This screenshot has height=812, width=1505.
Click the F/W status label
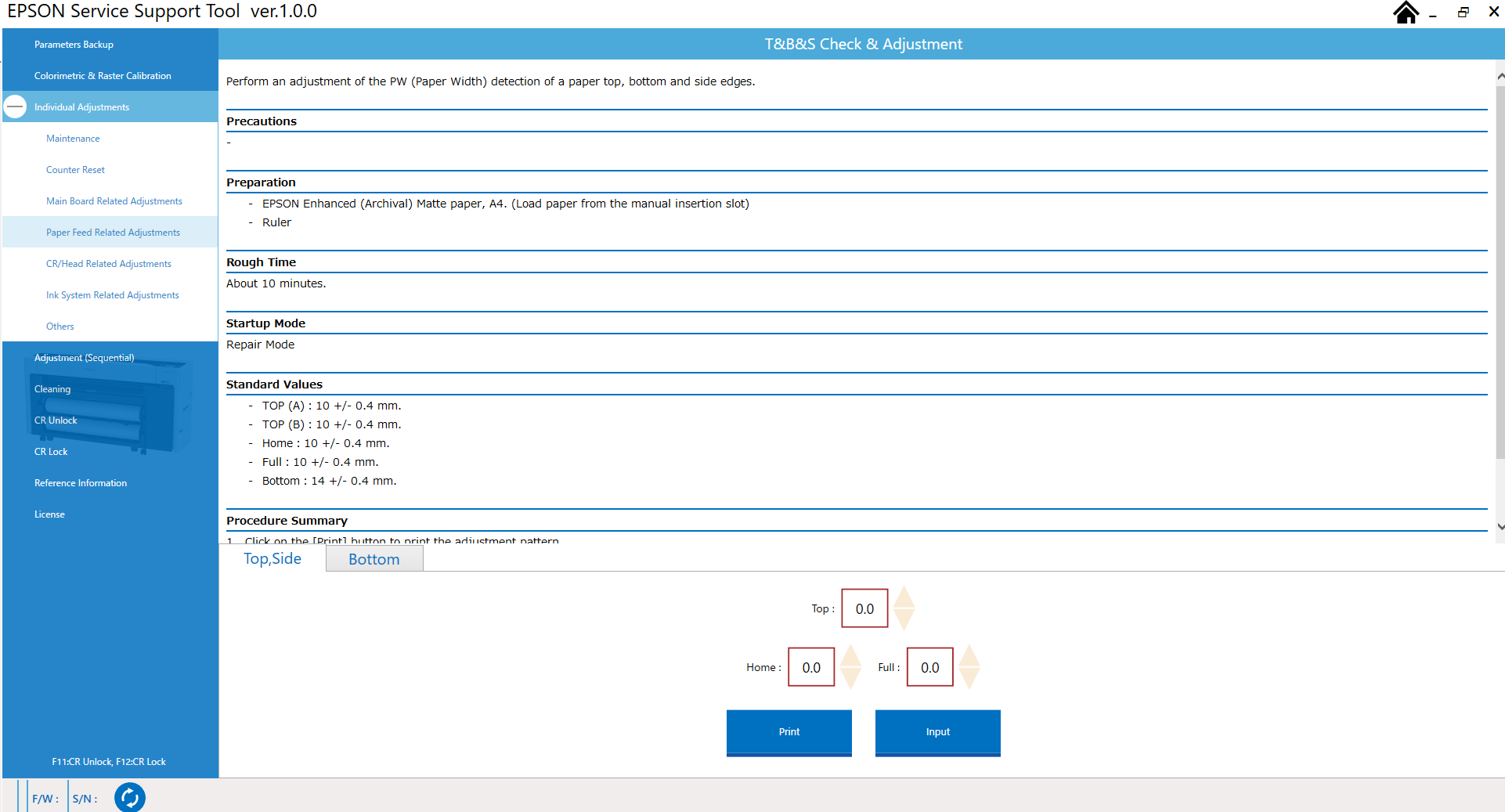point(45,799)
